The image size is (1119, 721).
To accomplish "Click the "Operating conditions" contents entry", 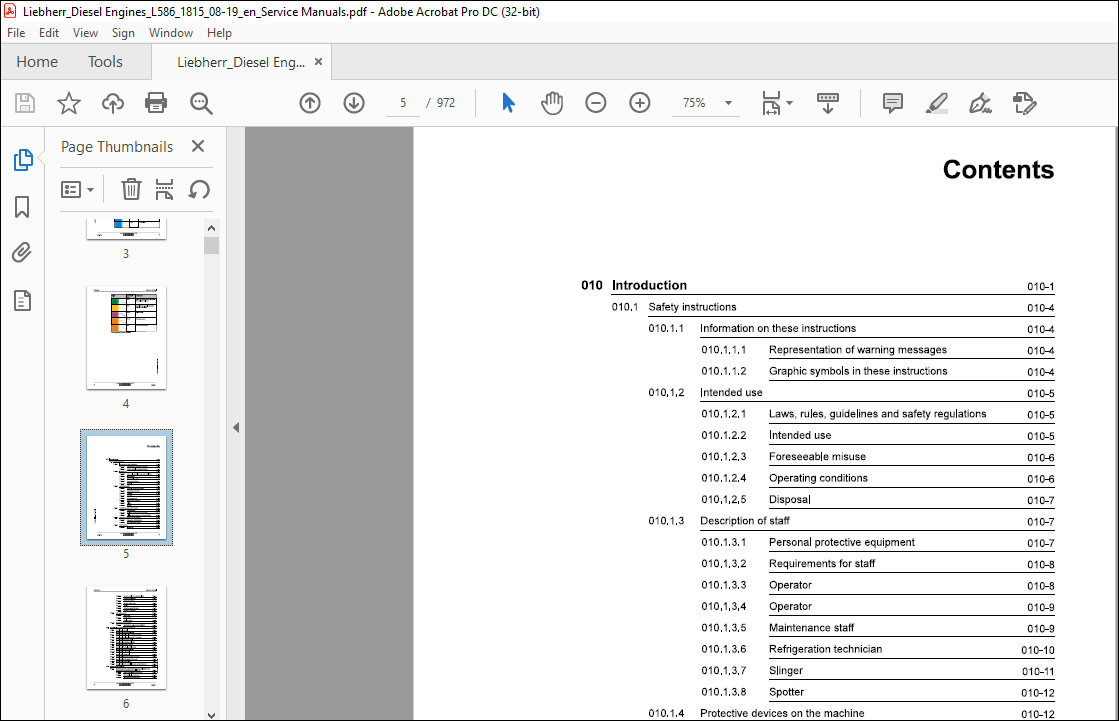I will tap(818, 478).
